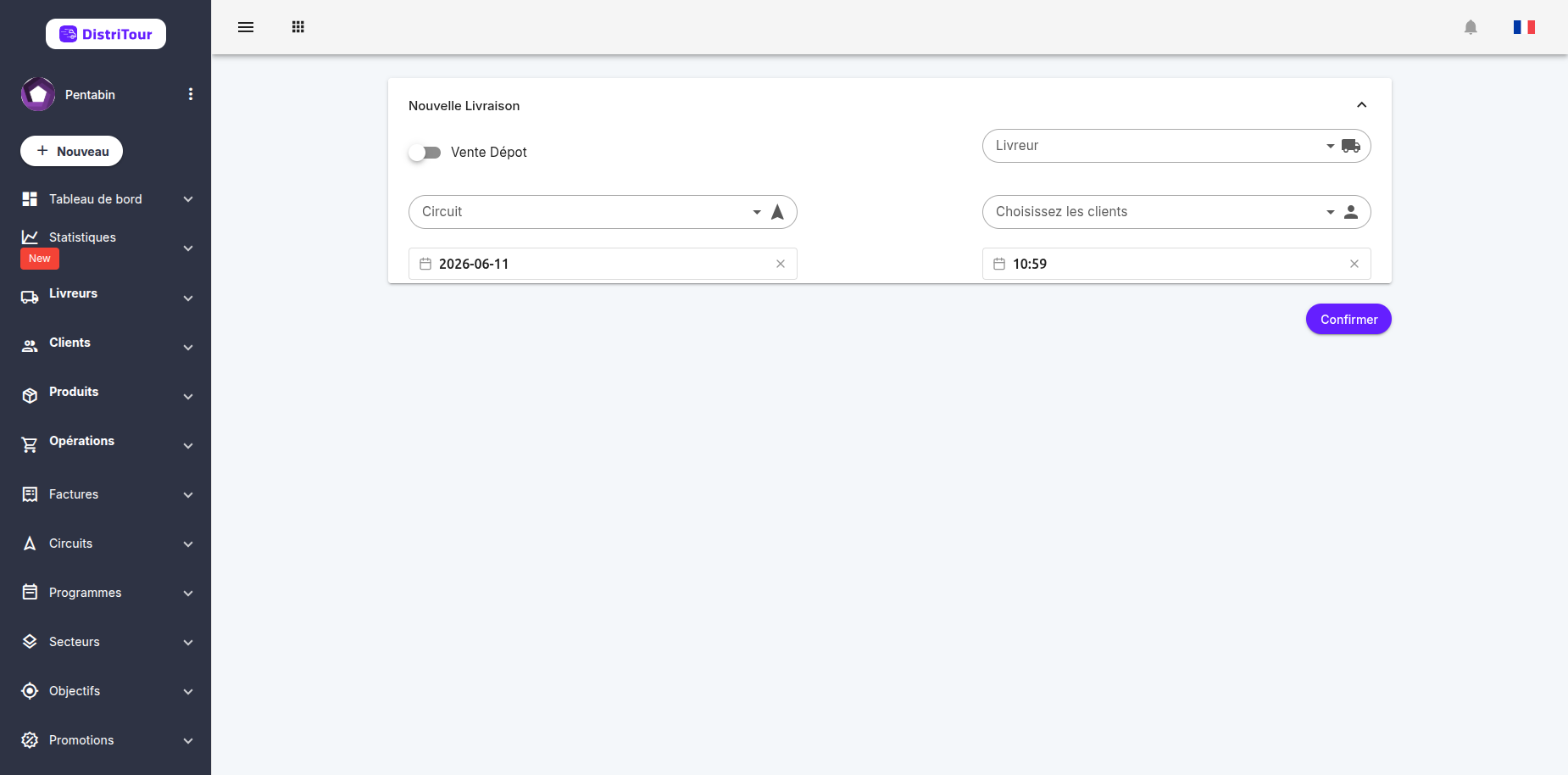This screenshot has width=1568, height=775.
Task: Click the Confirmer button
Action: pos(1348,319)
